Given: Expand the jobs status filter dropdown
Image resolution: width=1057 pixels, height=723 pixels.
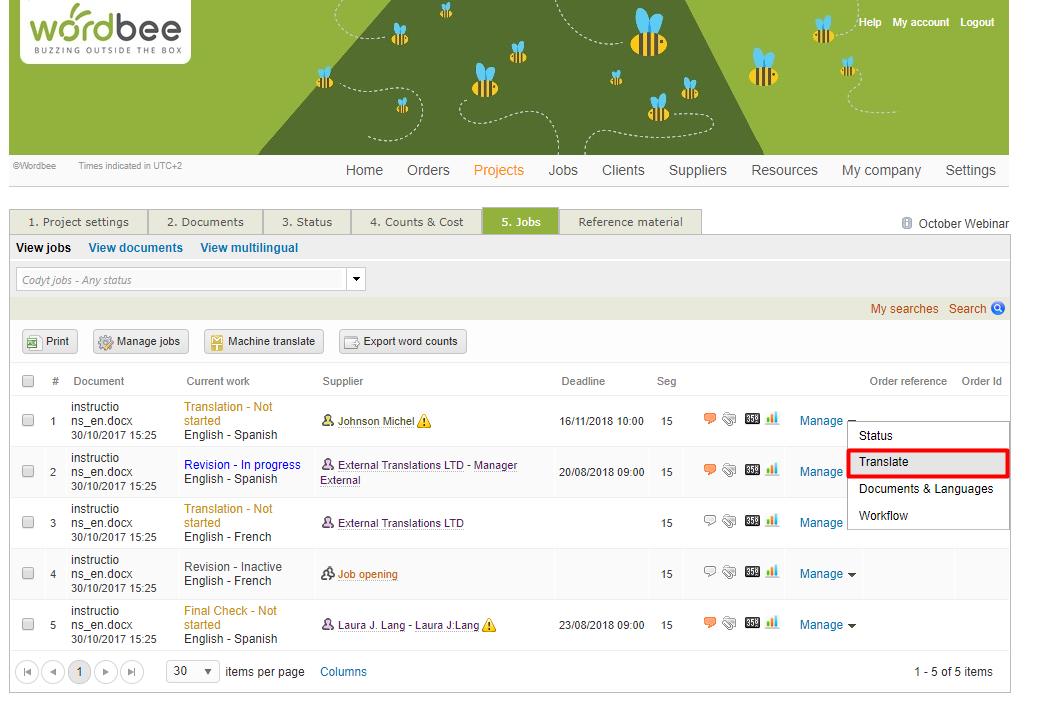Looking at the screenshot, I should pyautogui.click(x=356, y=280).
